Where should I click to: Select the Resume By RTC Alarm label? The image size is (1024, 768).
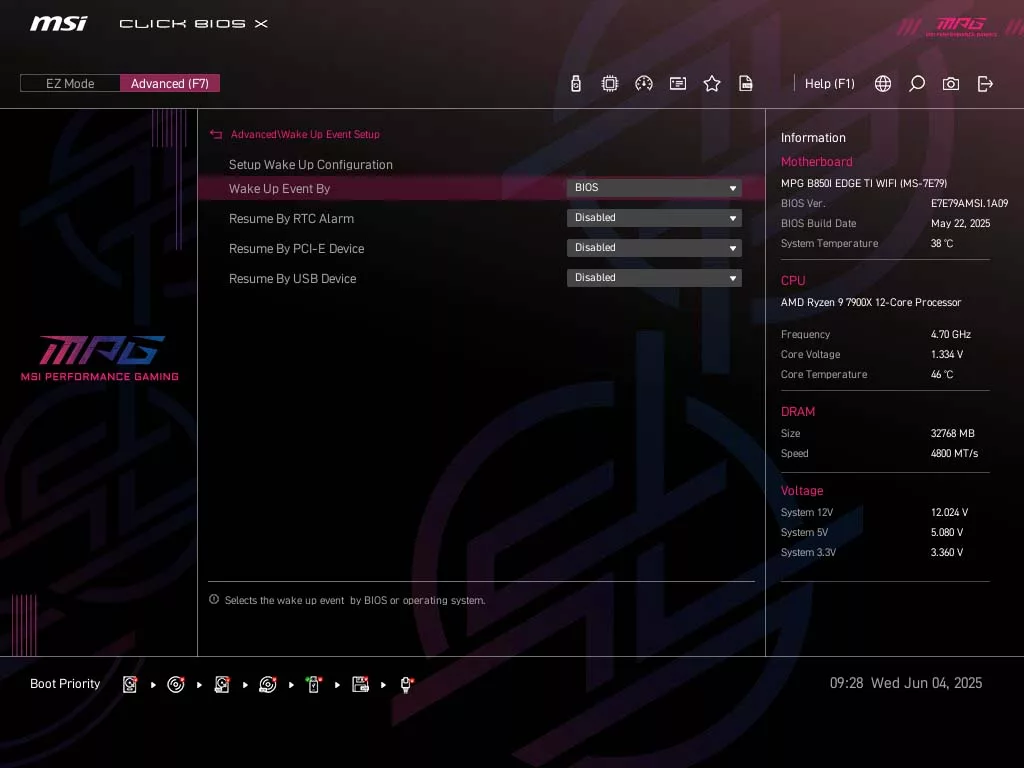(291, 219)
